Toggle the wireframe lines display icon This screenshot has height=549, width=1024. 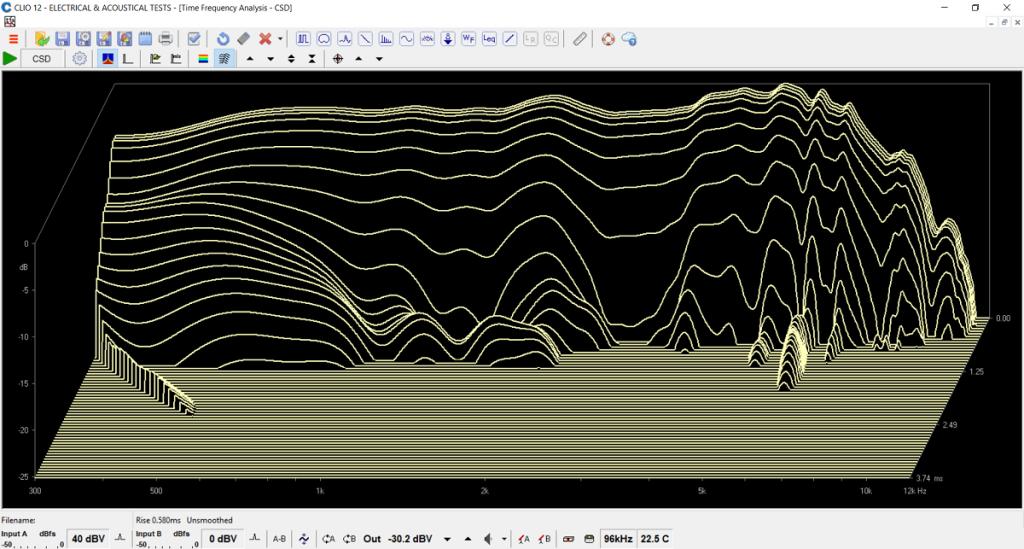(x=224, y=59)
